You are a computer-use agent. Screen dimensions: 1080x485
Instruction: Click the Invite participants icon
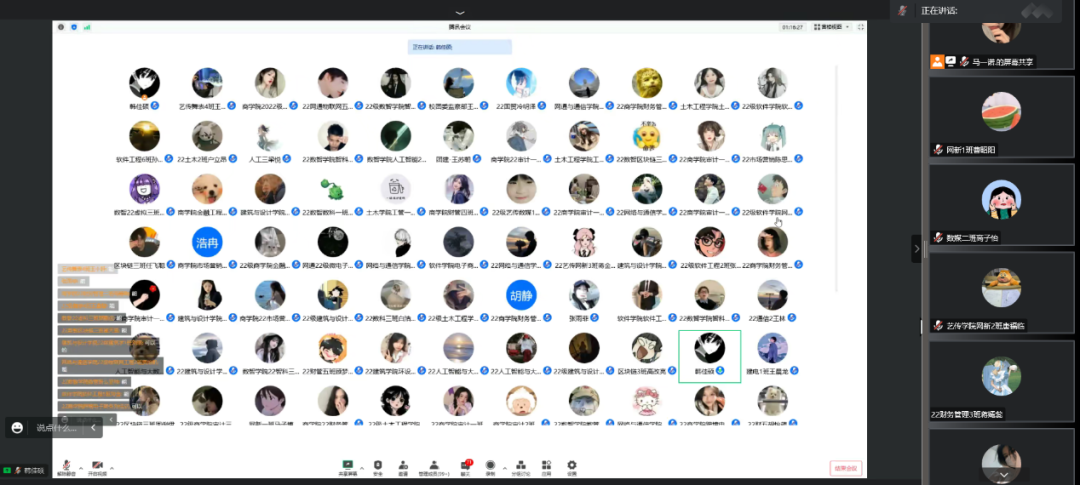pyautogui.click(x=403, y=466)
